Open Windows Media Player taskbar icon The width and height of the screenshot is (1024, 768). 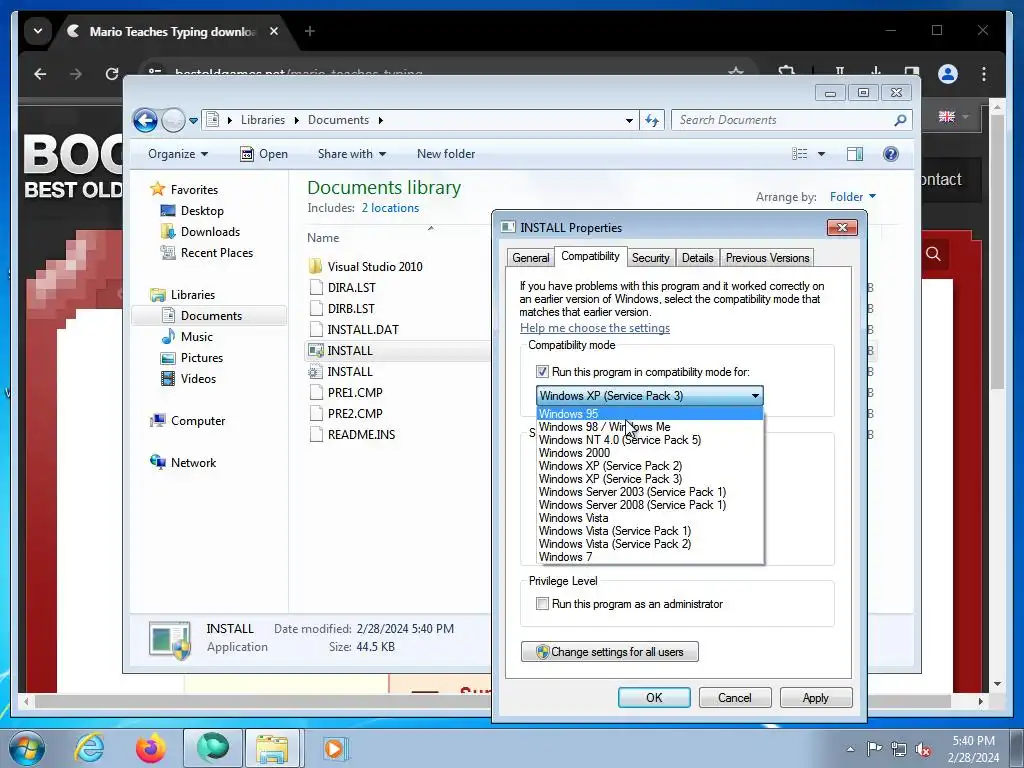click(x=335, y=748)
